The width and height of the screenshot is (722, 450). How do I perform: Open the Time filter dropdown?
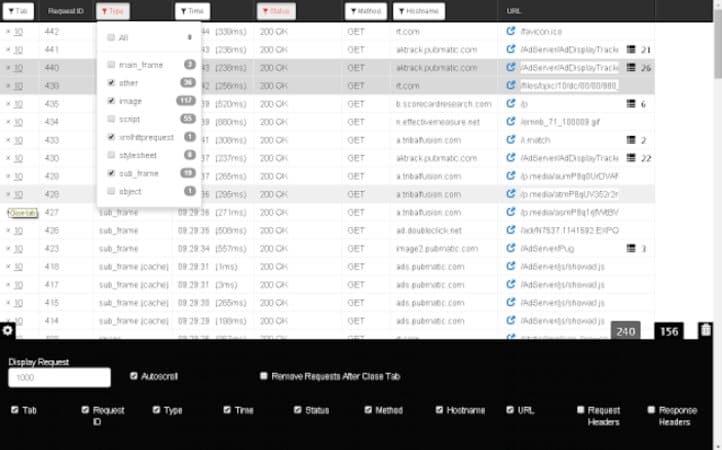(x=192, y=11)
